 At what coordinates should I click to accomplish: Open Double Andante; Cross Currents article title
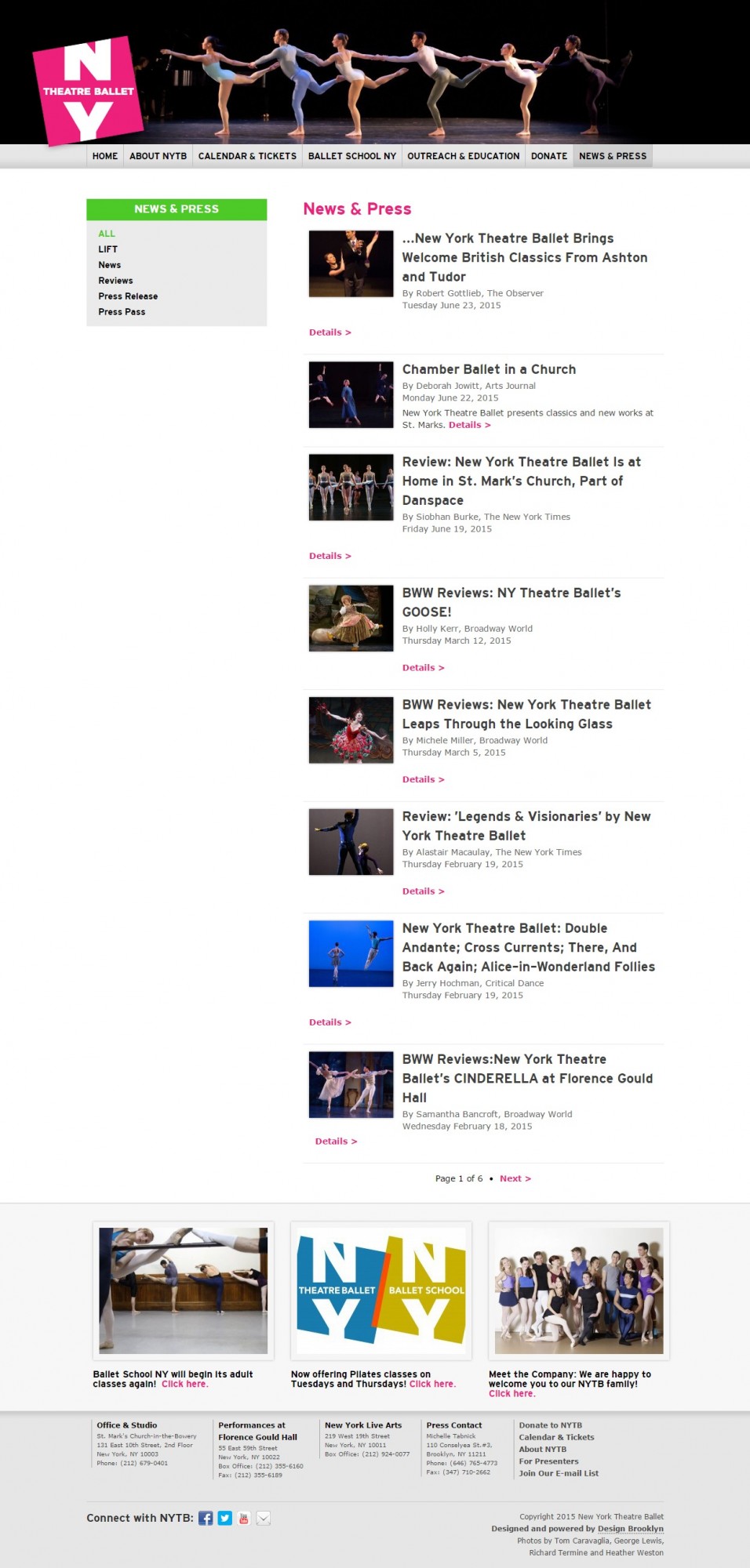point(529,947)
